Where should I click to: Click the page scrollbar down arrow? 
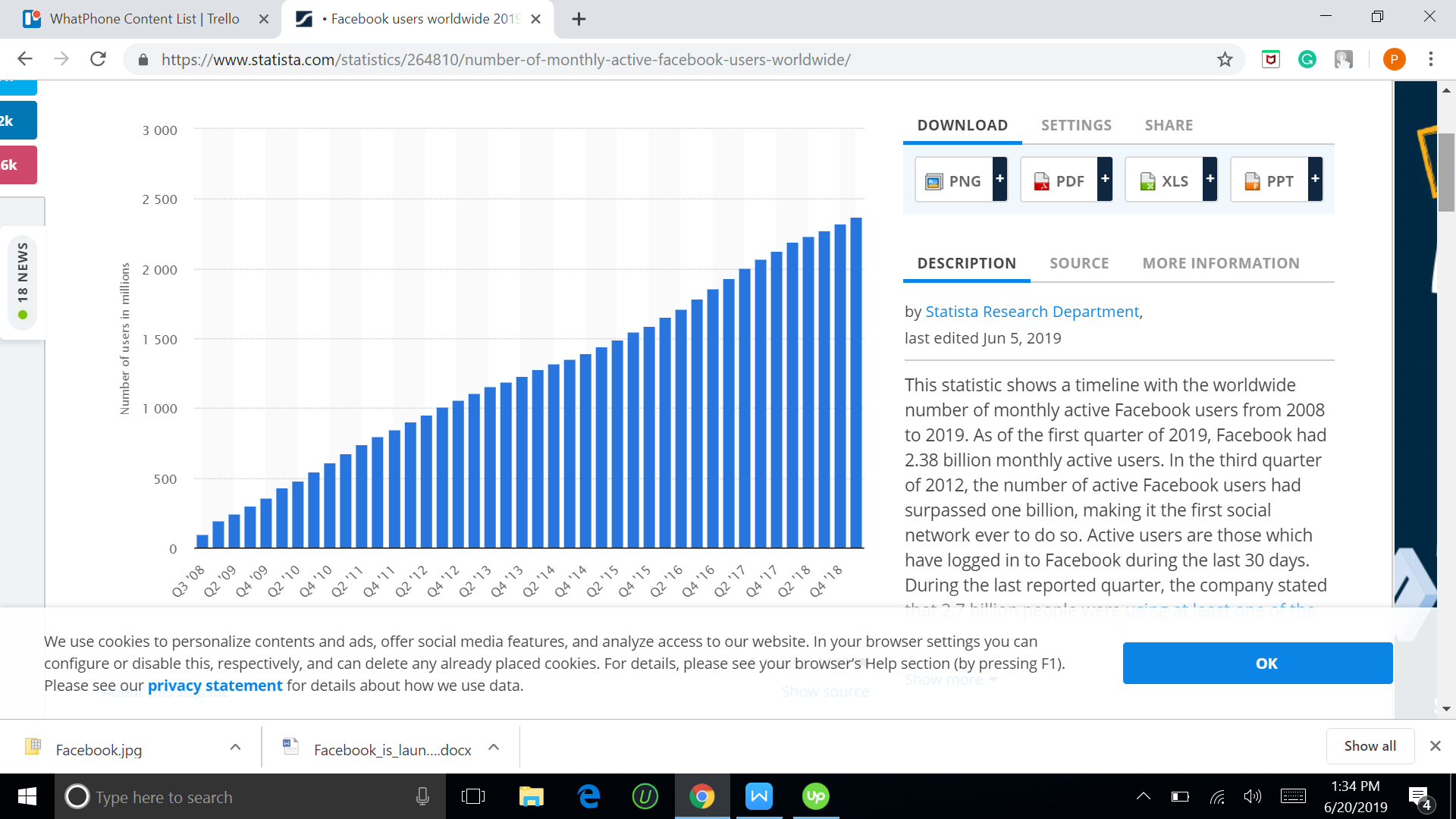click(x=1446, y=709)
